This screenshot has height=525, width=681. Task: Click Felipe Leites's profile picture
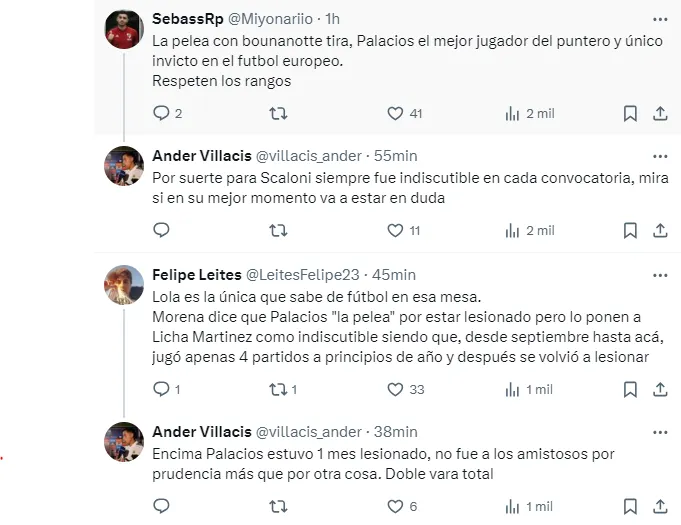pos(125,285)
